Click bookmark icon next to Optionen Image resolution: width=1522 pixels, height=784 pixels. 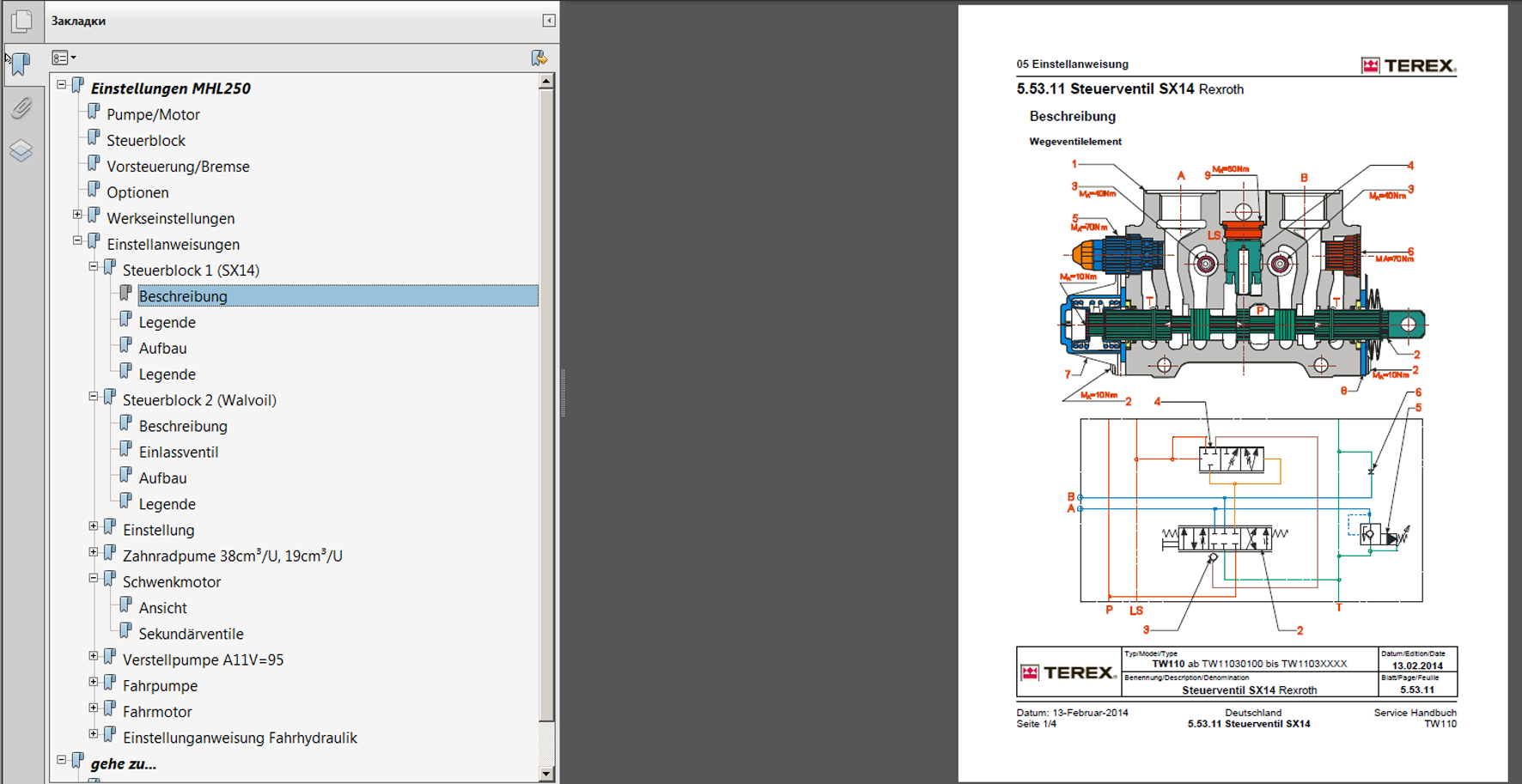[94, 191]
